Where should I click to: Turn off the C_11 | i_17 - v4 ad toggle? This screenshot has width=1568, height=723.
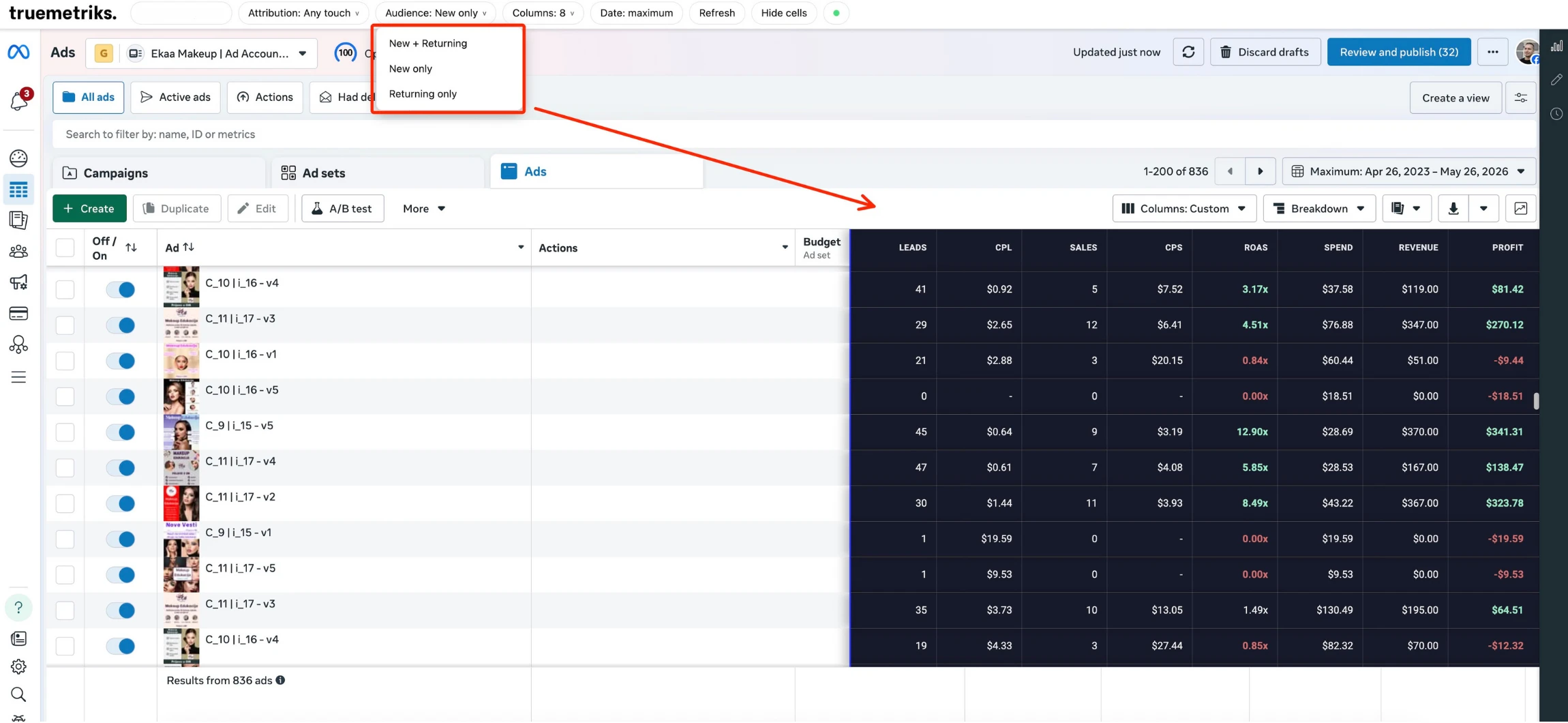pyautogui.click(x=121, y=468)
